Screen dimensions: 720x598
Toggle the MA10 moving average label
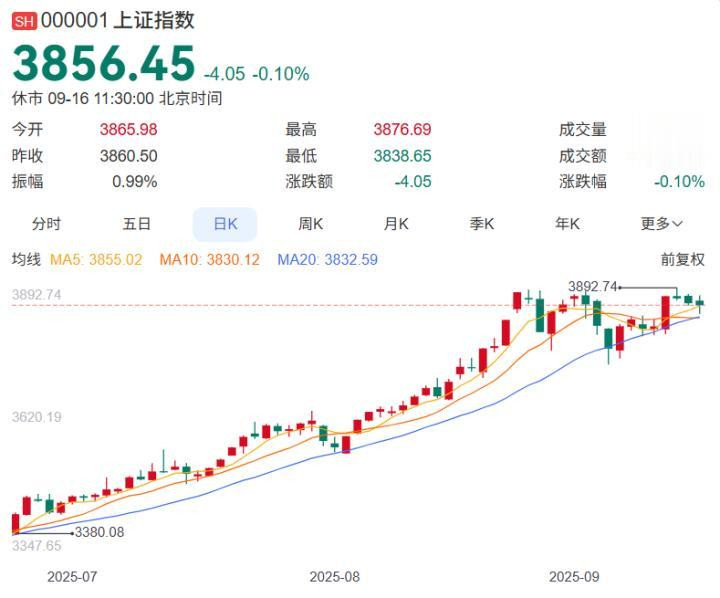(209, 260)
